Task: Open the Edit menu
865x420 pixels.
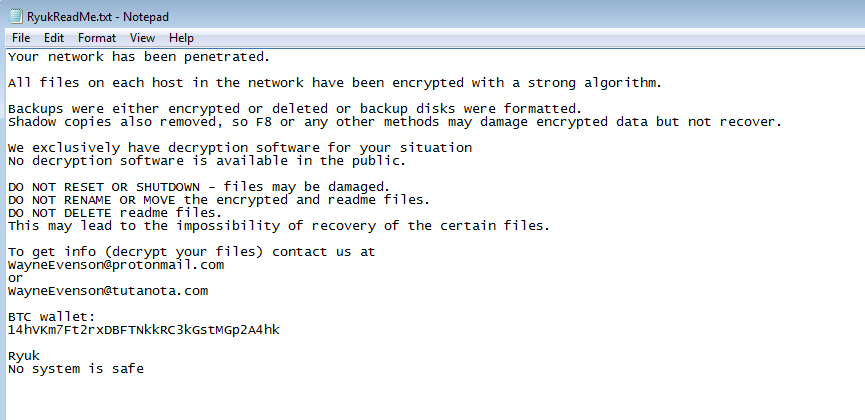Action: (53, 38)
